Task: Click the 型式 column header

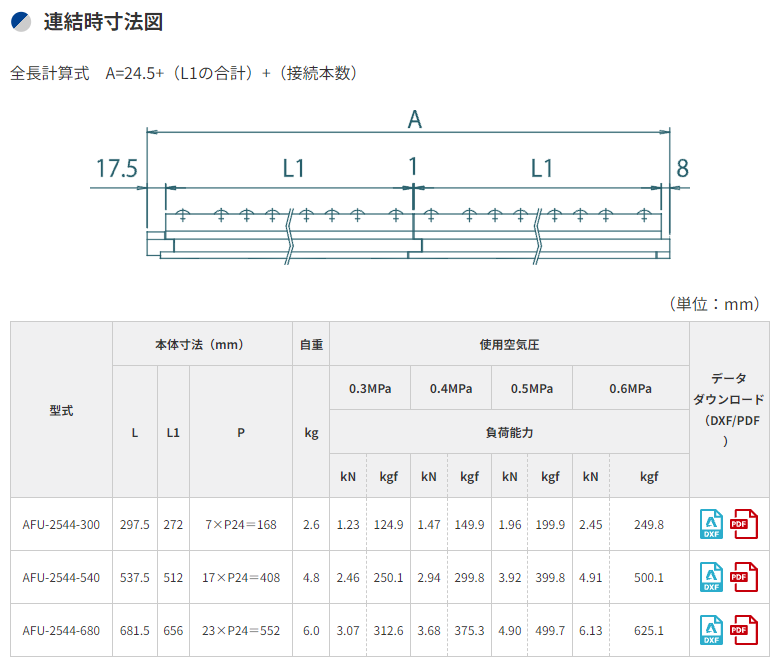Action: [x=61, y=410]
